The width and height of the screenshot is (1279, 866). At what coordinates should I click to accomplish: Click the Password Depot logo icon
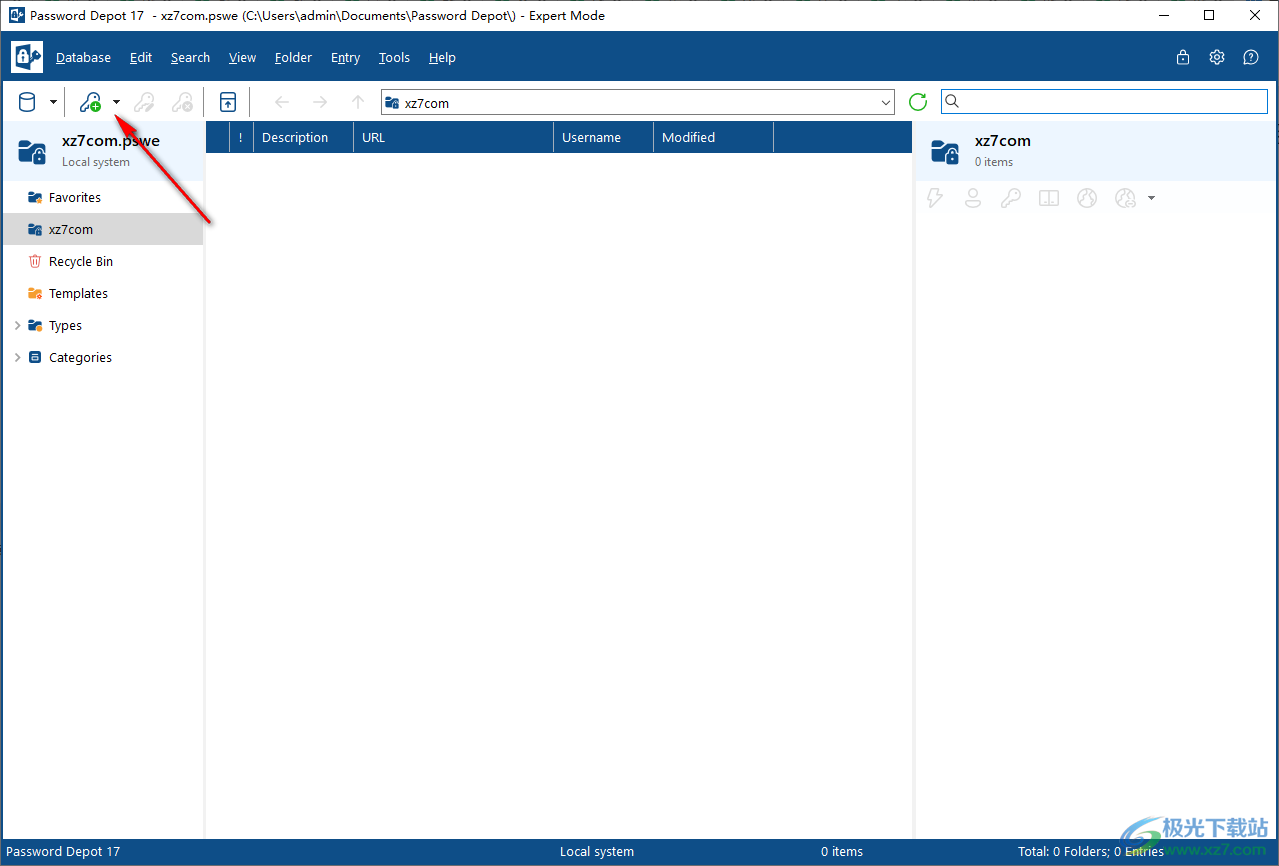[x=27, y=57]
